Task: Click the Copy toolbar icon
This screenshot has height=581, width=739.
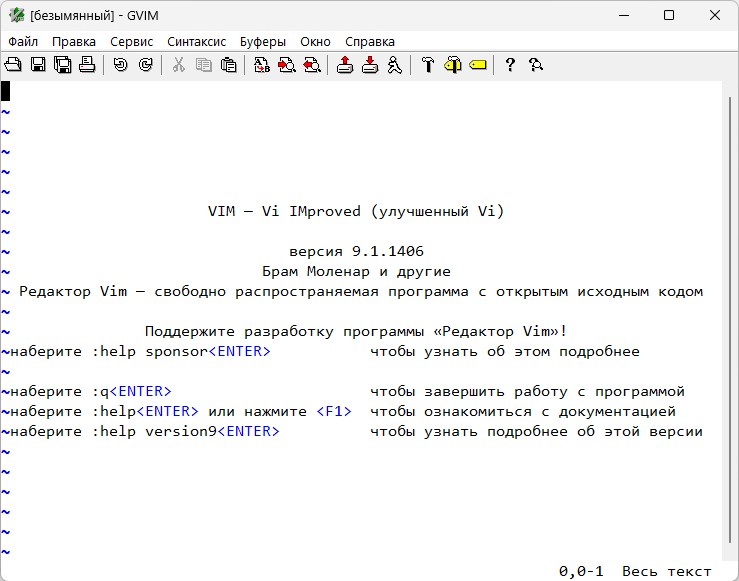Action: point(204,65)
